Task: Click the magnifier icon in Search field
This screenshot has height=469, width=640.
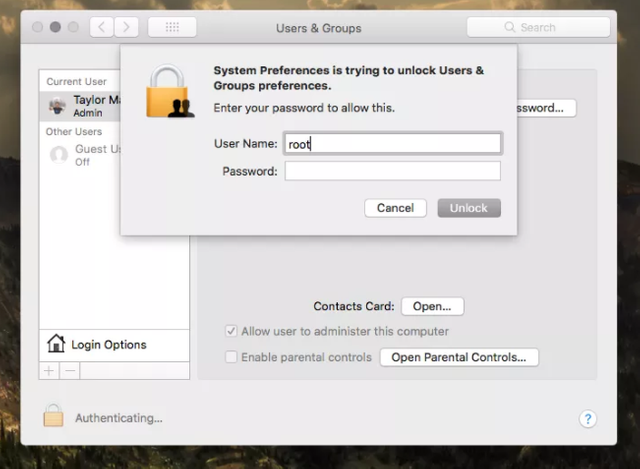Action: pos(509,27)
